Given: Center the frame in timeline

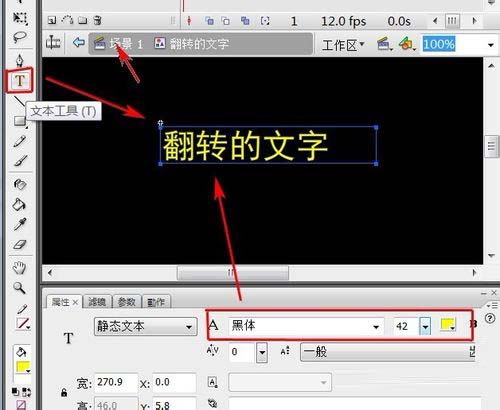Looking at the screenshot, I should click(x=189, y=21).
